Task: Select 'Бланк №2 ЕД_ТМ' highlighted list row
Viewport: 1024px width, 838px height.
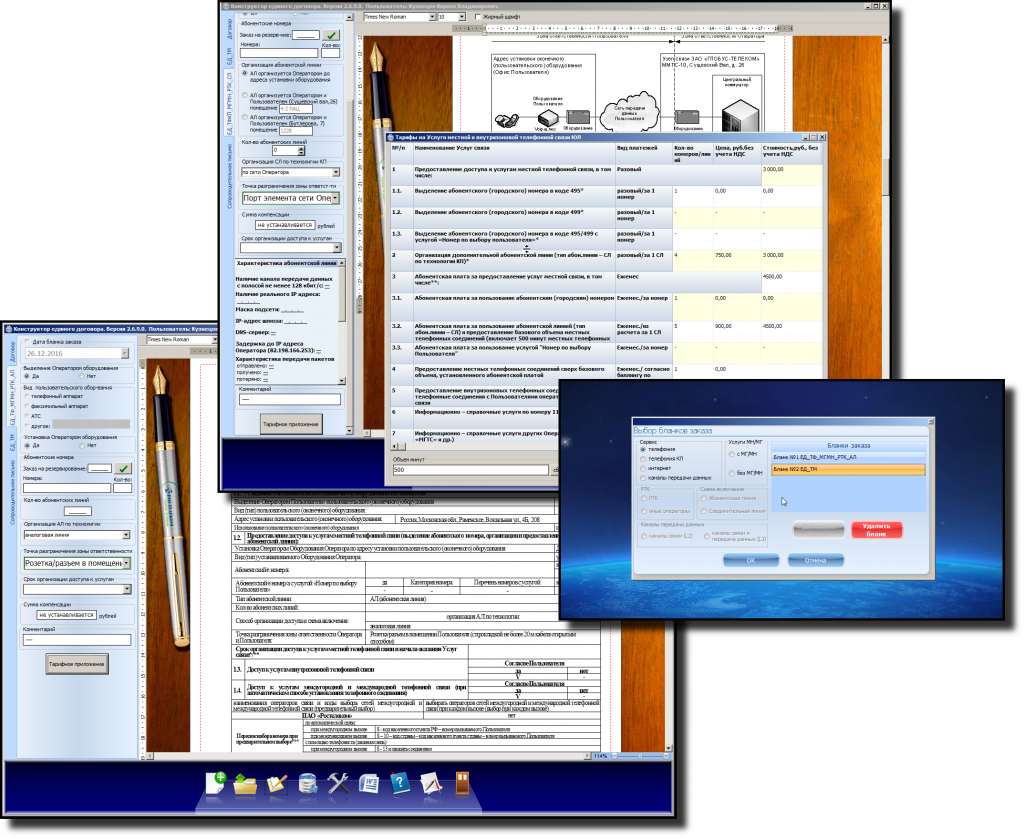Action: [x=848, y=470]
